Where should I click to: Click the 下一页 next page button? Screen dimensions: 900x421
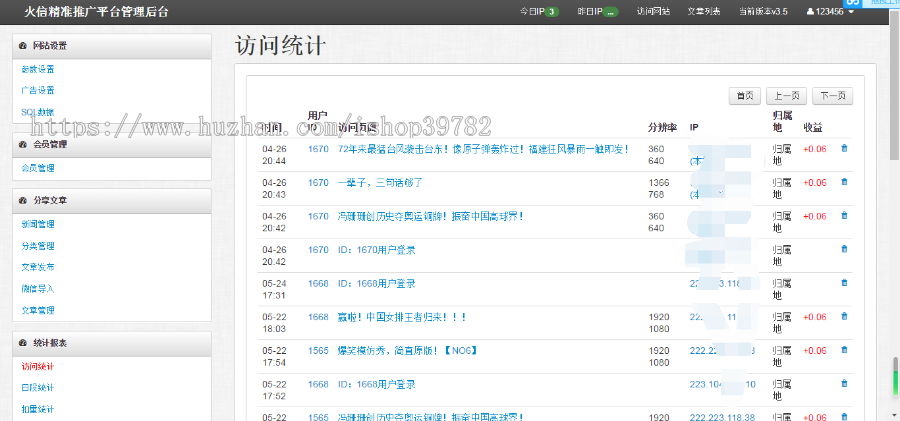(x=832, y=96)
